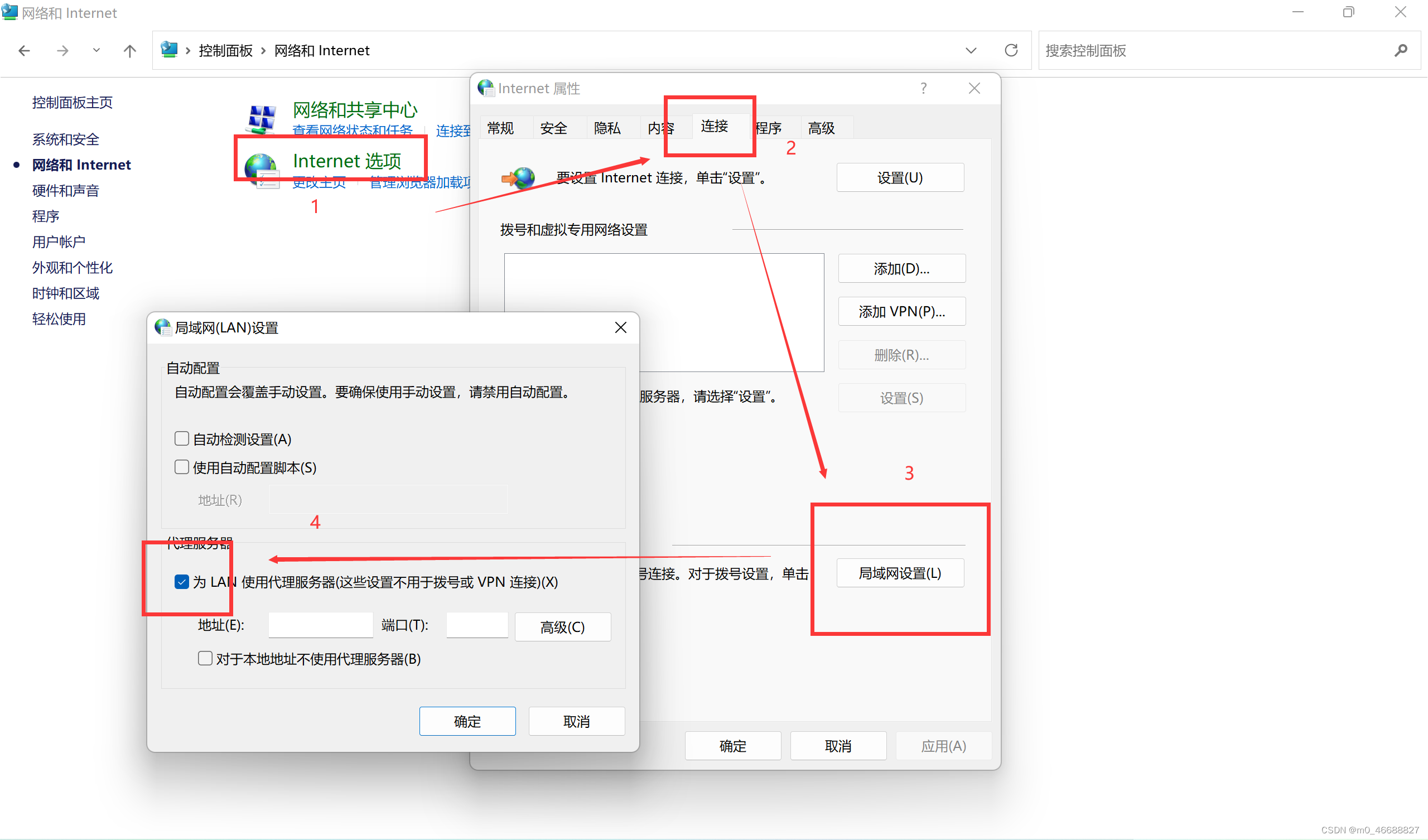1428x840 pixels.
Task: Click the 网络和共享中心 icon
Action: (x=262, y=118)
